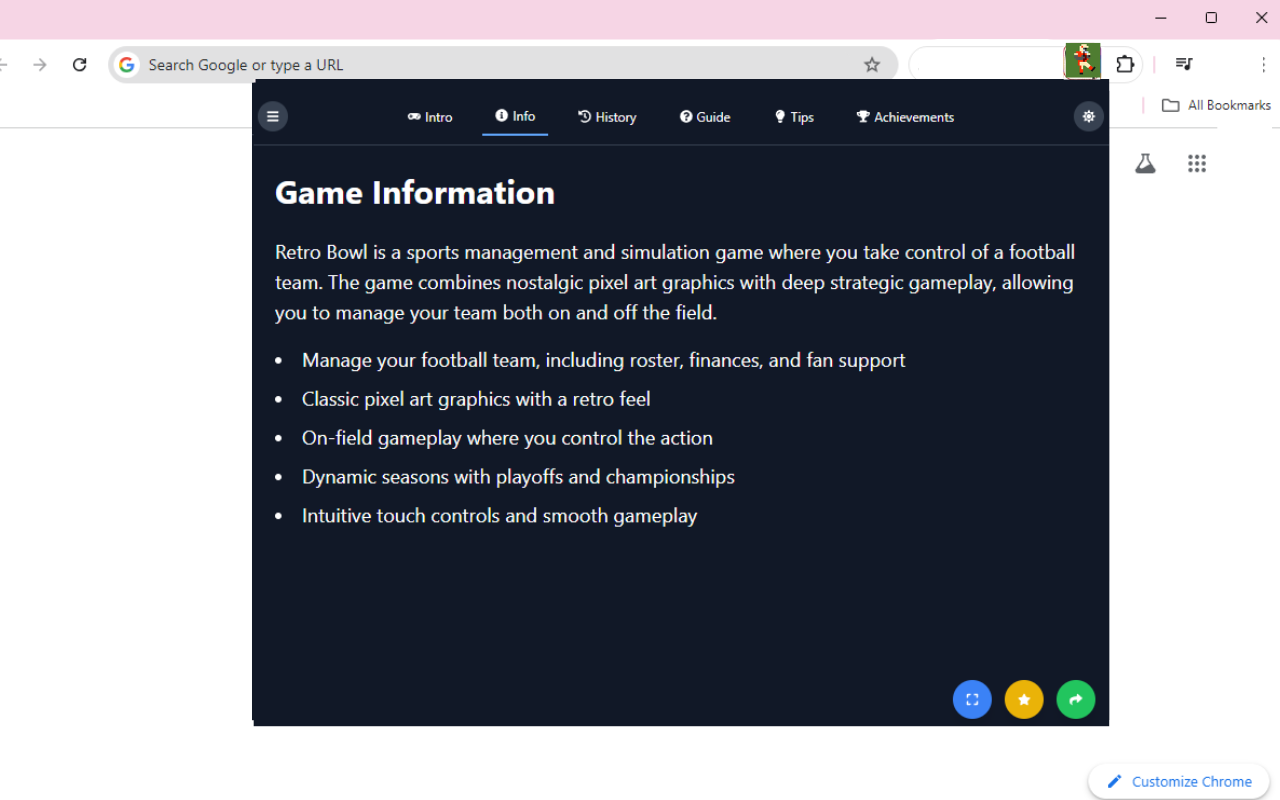
Task: Open the hamburger menu in popup
Action: (272, 117)
